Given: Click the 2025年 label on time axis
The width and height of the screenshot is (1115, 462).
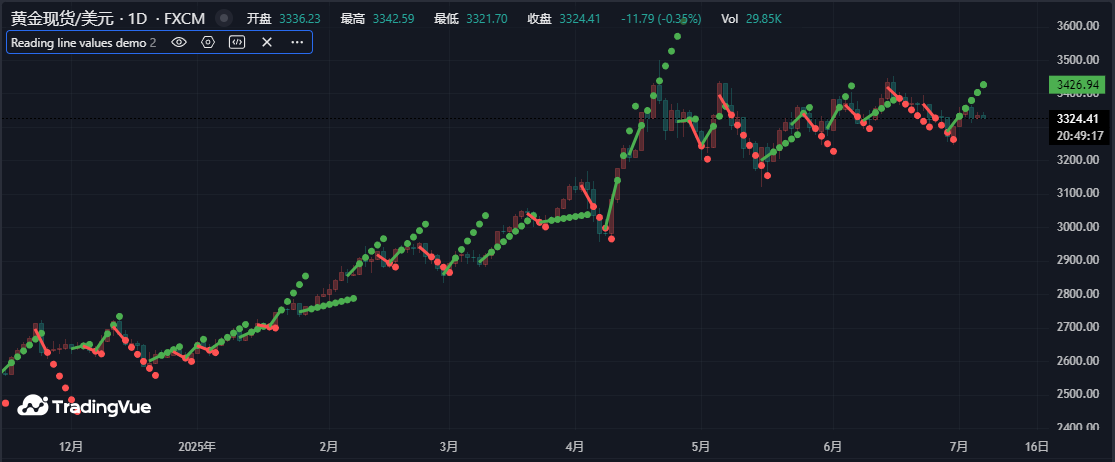Looking at the screenshot, I should (x=197, y=446).
